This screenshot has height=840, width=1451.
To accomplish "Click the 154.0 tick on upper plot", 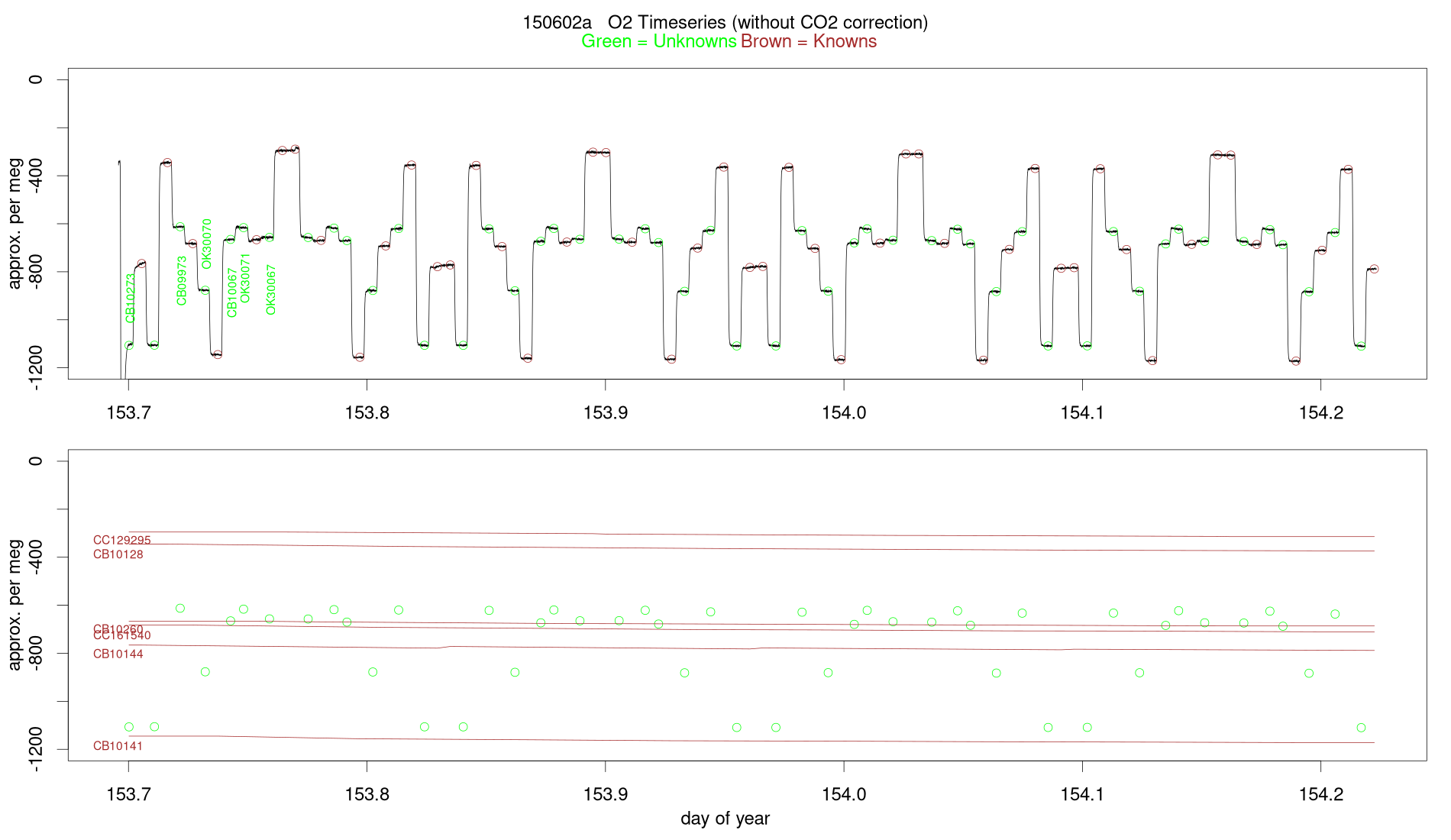I will (844, 413).
